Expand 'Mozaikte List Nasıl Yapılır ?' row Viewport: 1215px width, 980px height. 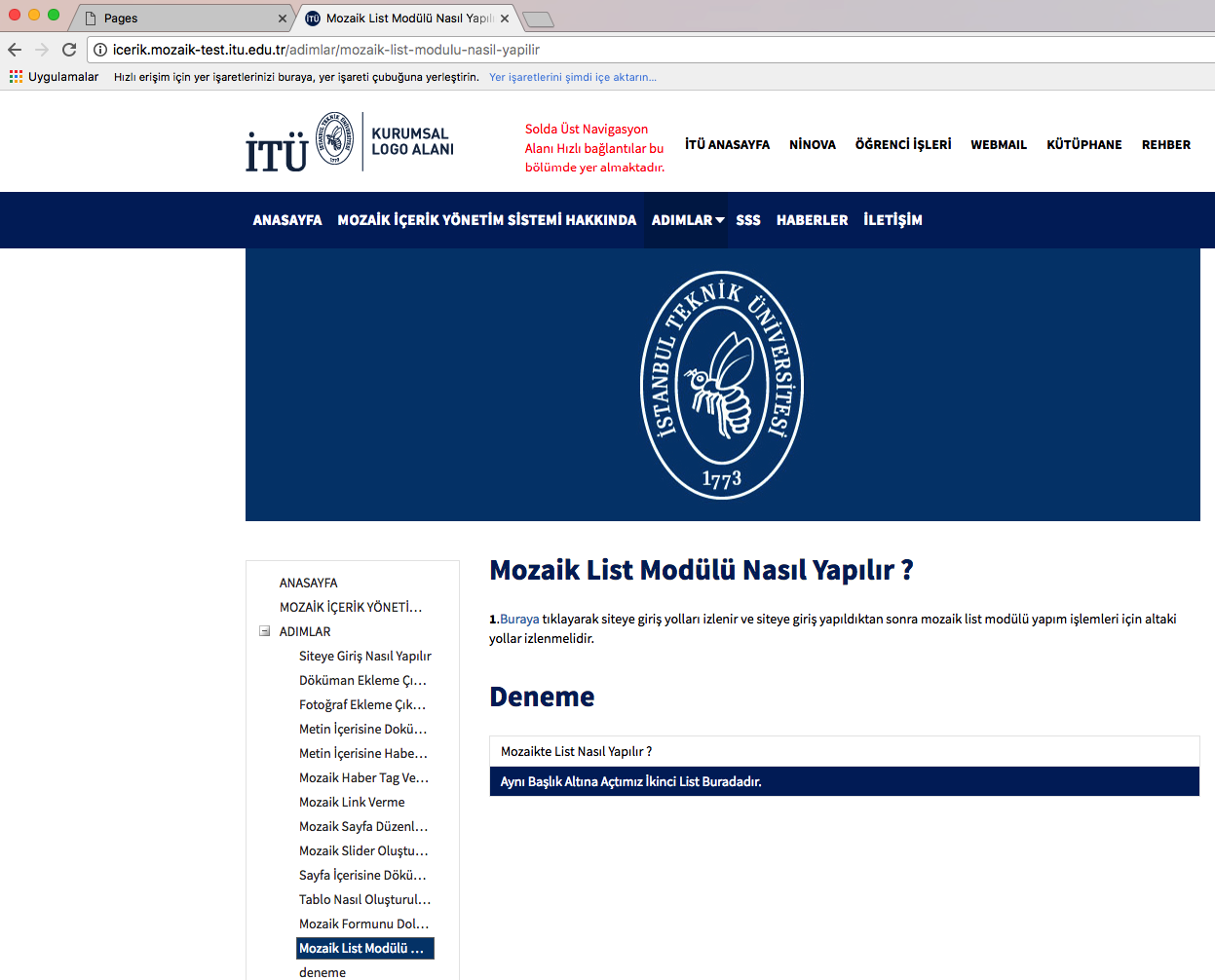pos(845,751)
